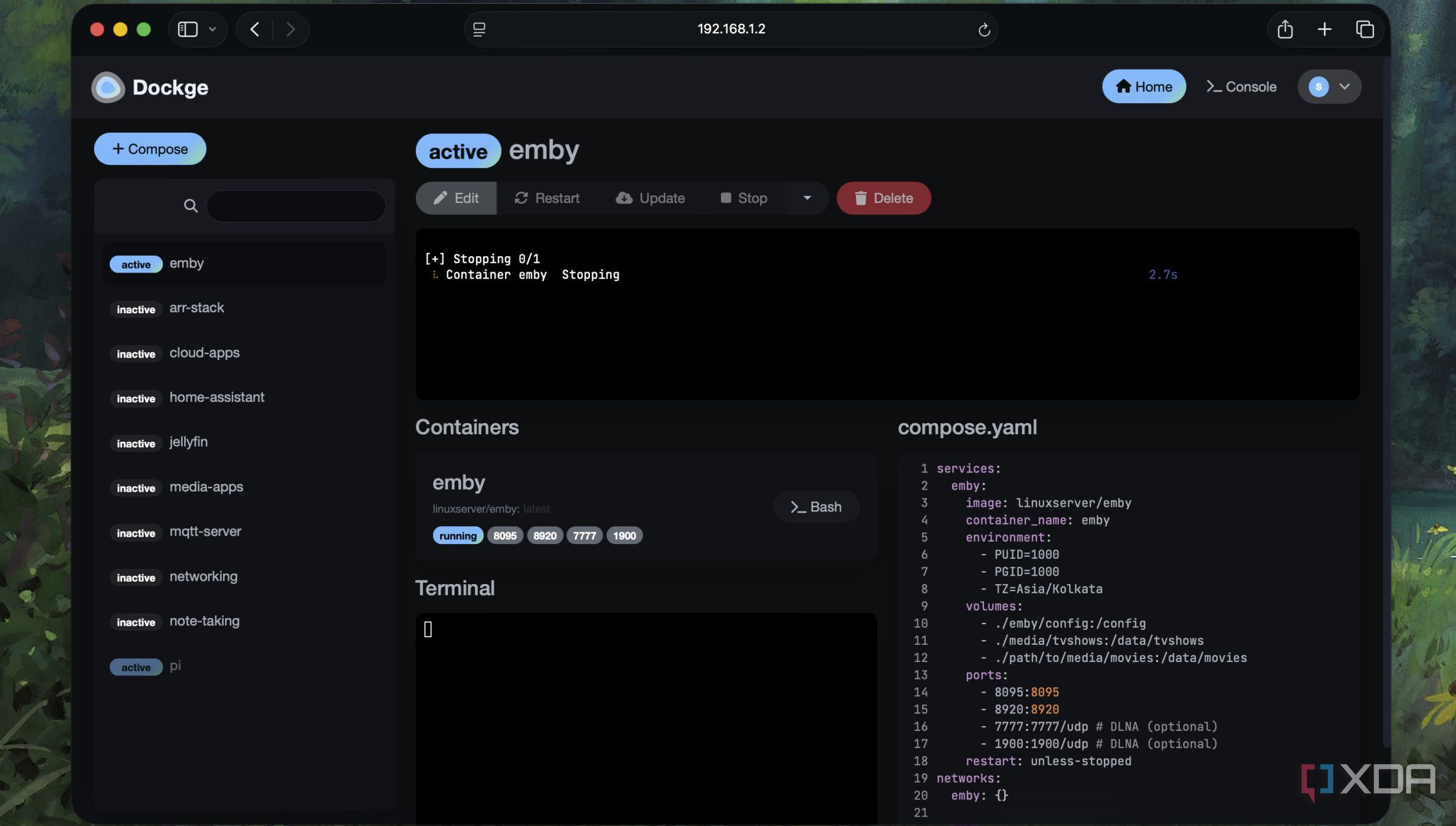Open sidebar options chevron in Safari toolbar

[212, 29]
